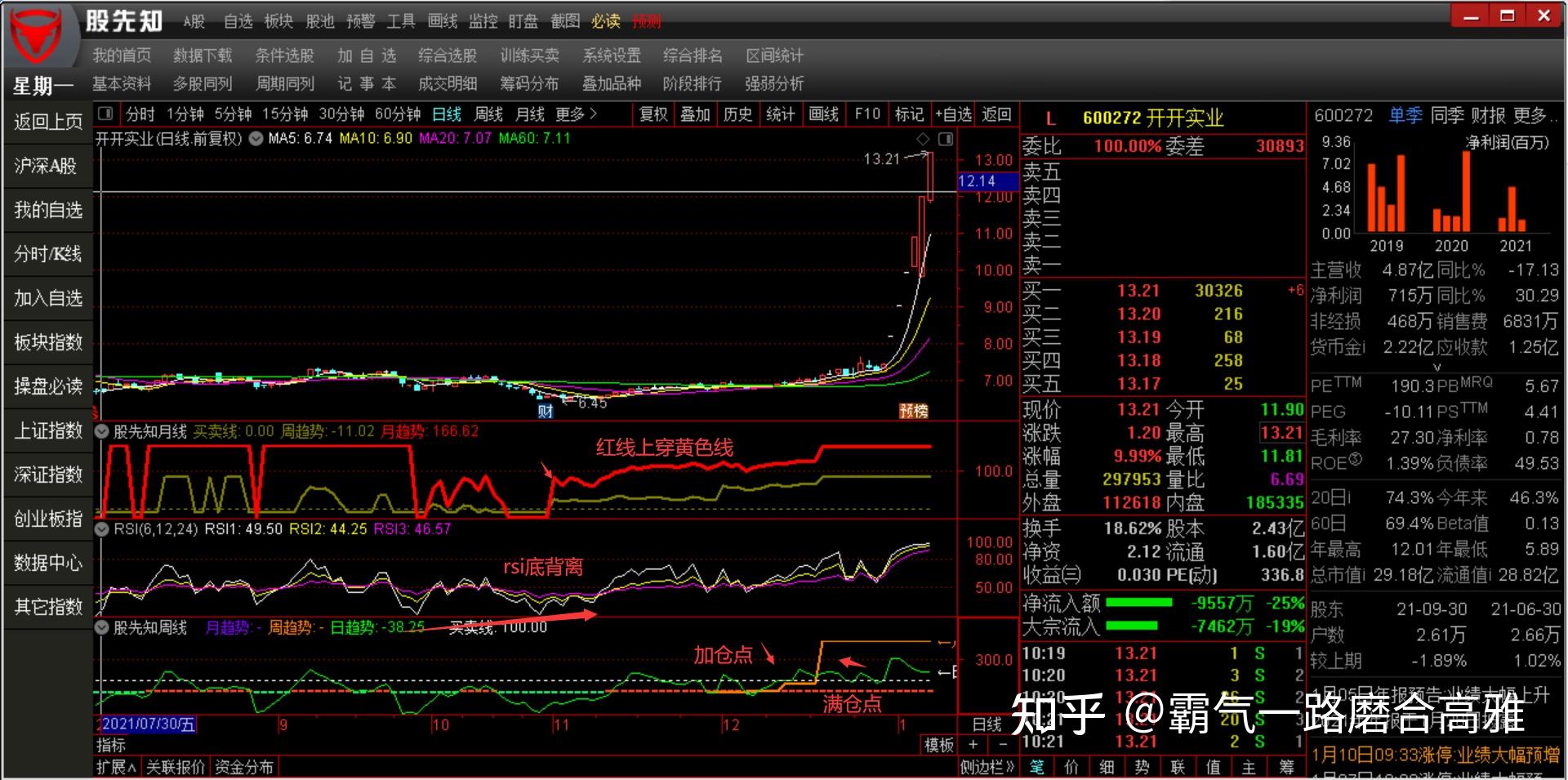Open the 预警 menu
The image size is (1568, 780).
[360, 22]
